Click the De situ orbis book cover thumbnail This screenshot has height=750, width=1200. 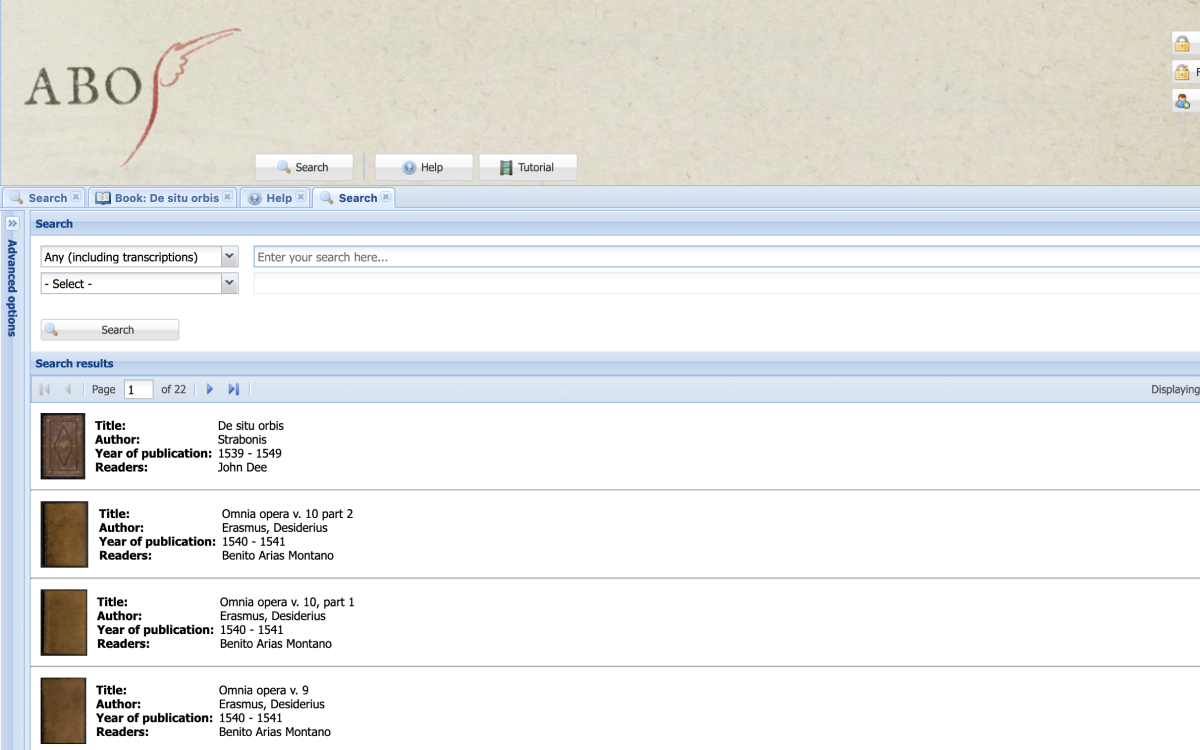[x=62, y=445]
